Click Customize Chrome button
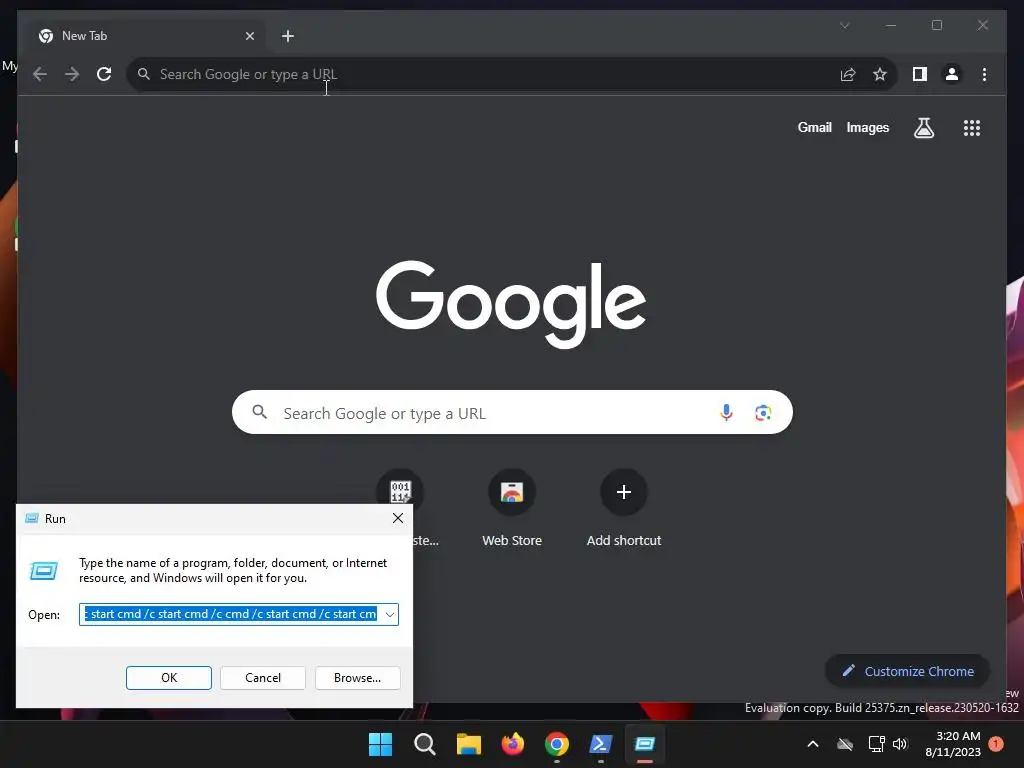This screenshot has width=1024, height=768. [908, 671]
